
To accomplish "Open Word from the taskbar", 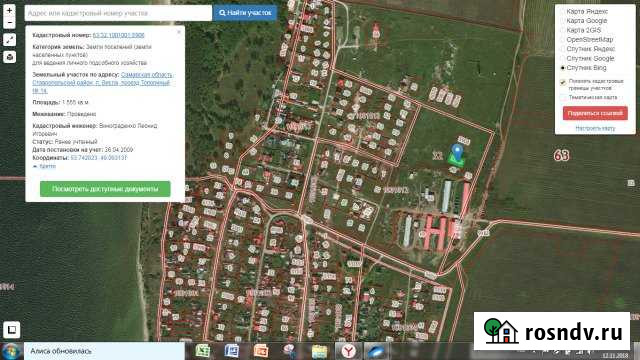I will 231,351.
